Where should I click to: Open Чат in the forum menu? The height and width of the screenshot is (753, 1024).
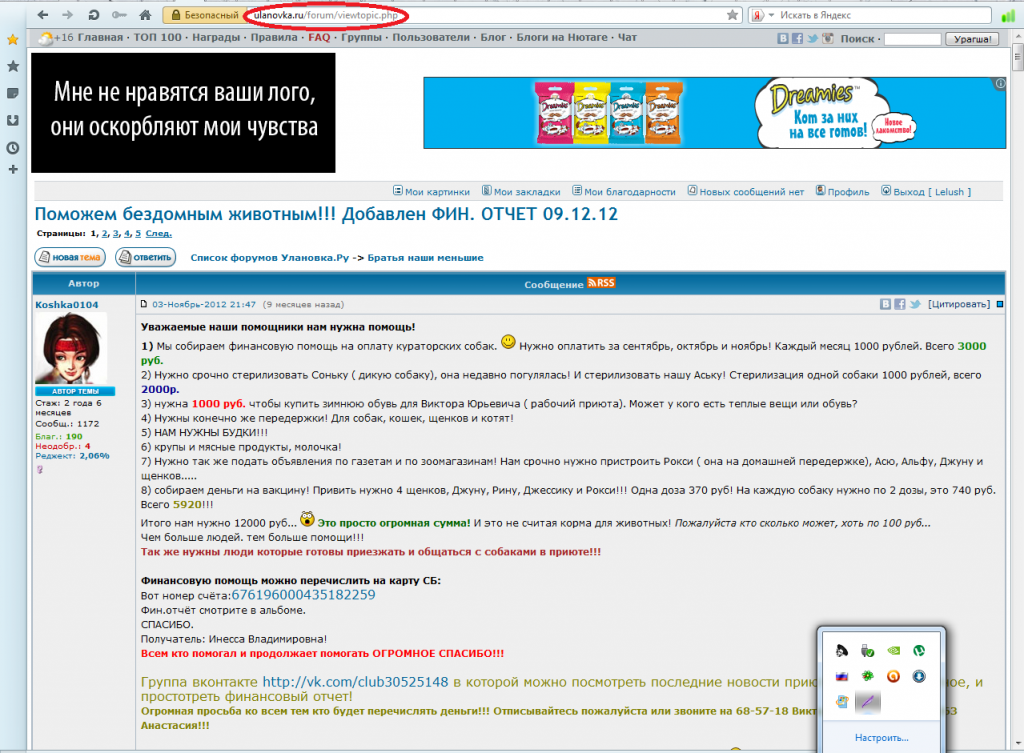(627, 37)
